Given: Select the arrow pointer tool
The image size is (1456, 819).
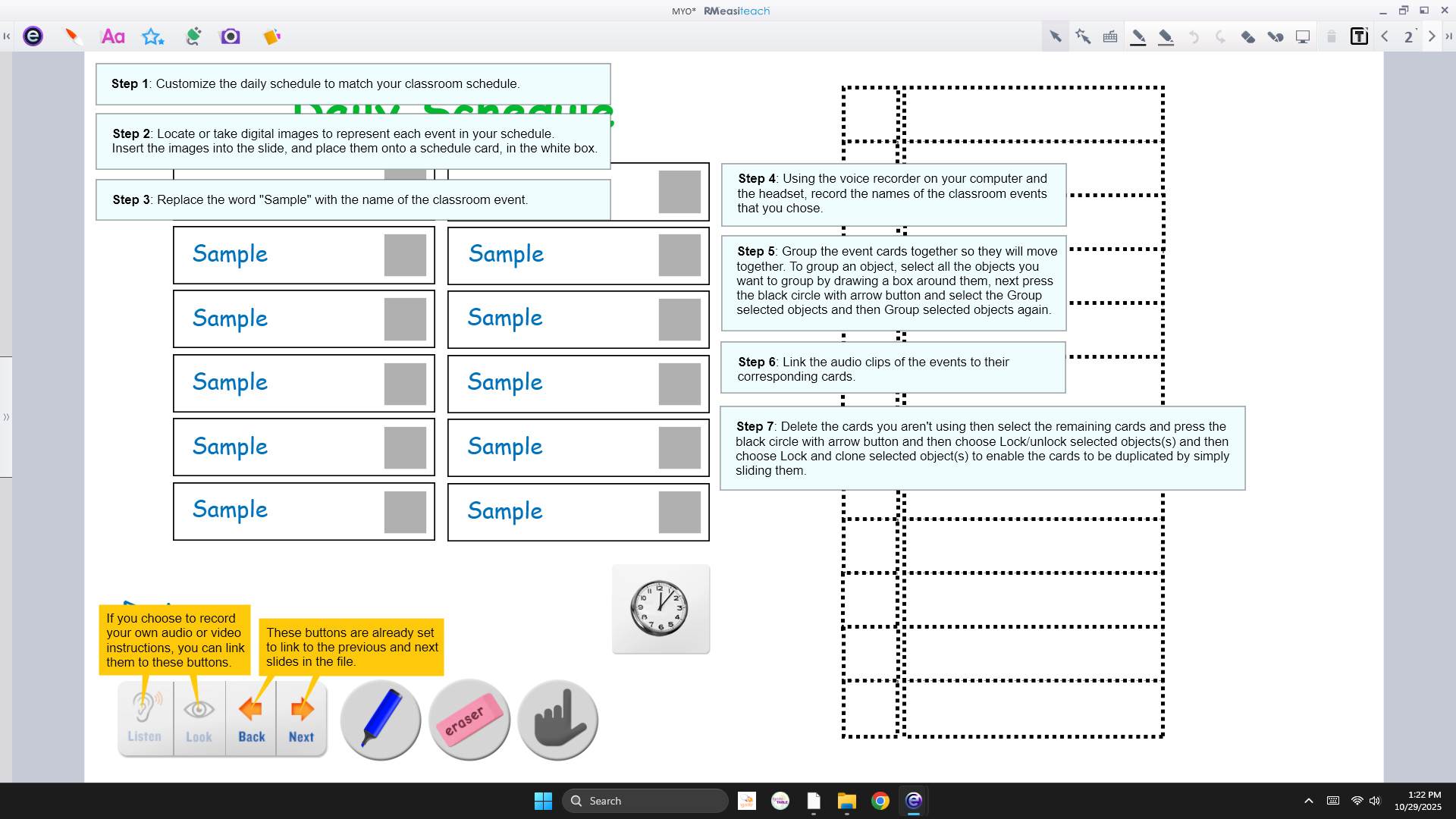Looking at the screenshot, I should click(1055, 36).
